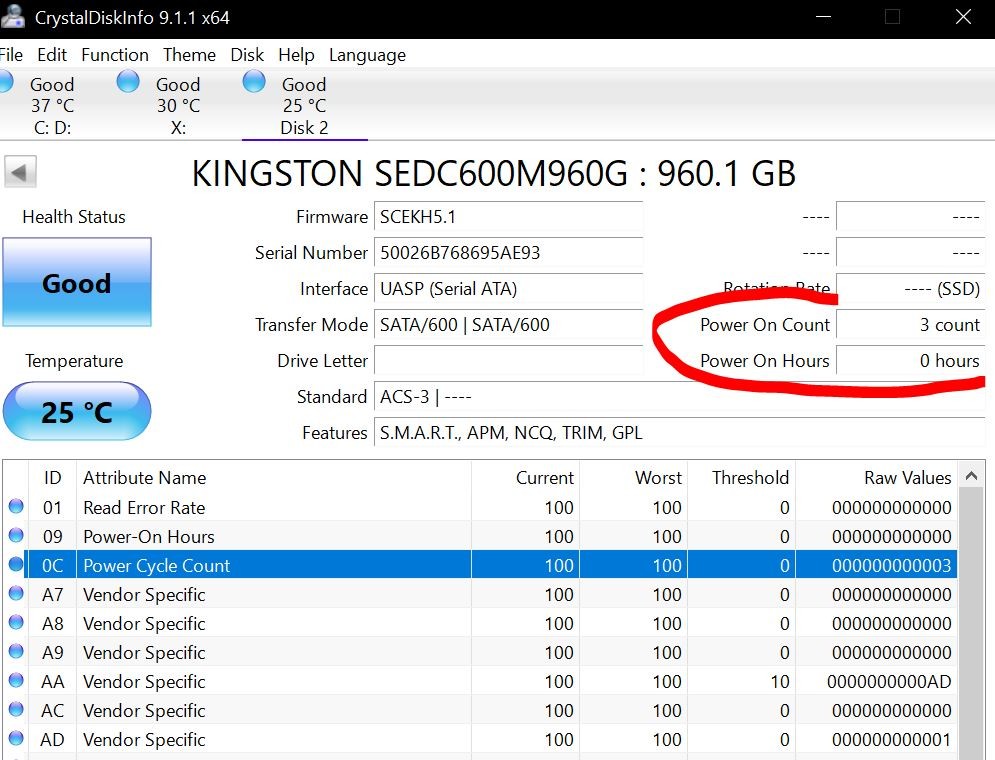Click the Vendor Specific name in A7 row
995x760 pixels.
point(144,595)
